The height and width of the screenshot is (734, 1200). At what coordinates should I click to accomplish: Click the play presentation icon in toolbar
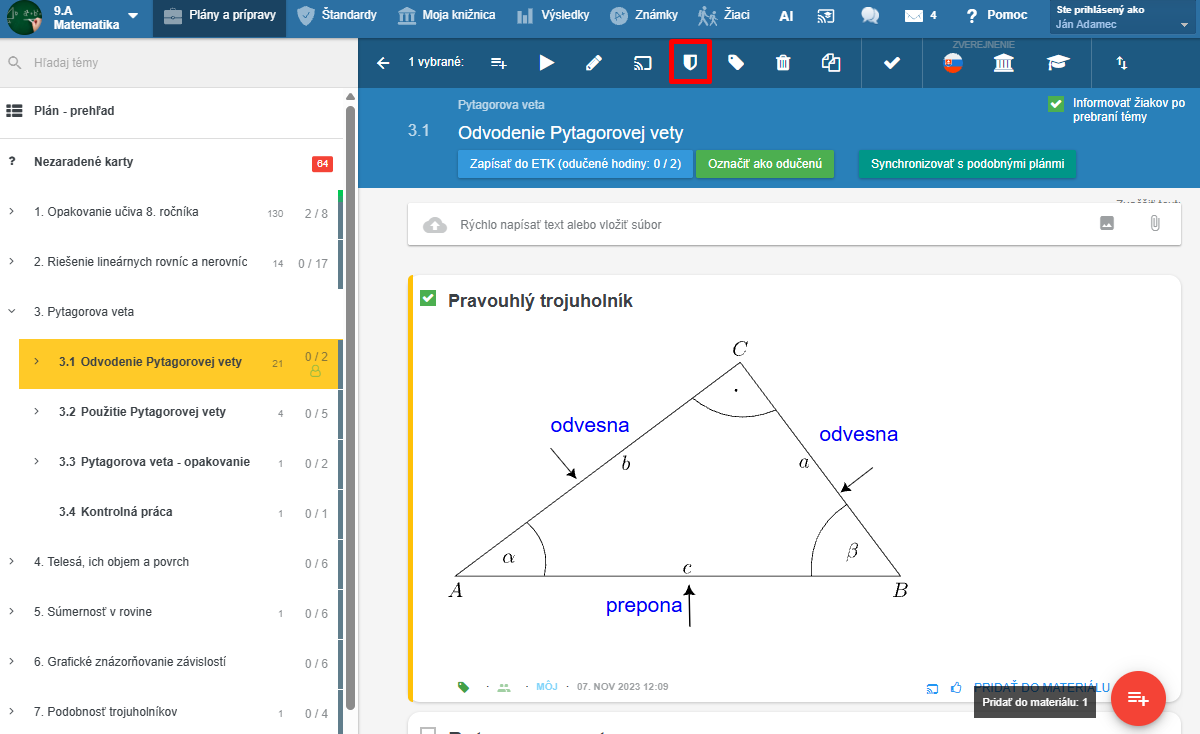pyautogui.click(x=546, y=63)
